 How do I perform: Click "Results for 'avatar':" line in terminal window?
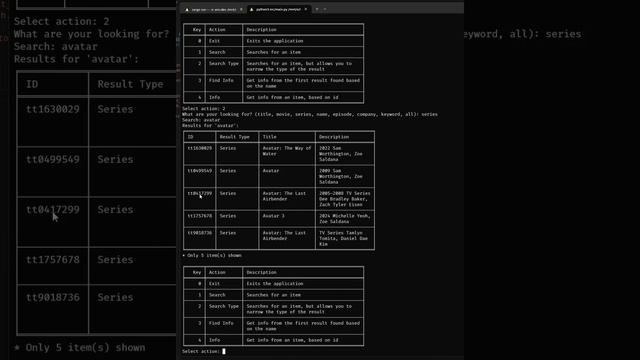tap(210, 126)
